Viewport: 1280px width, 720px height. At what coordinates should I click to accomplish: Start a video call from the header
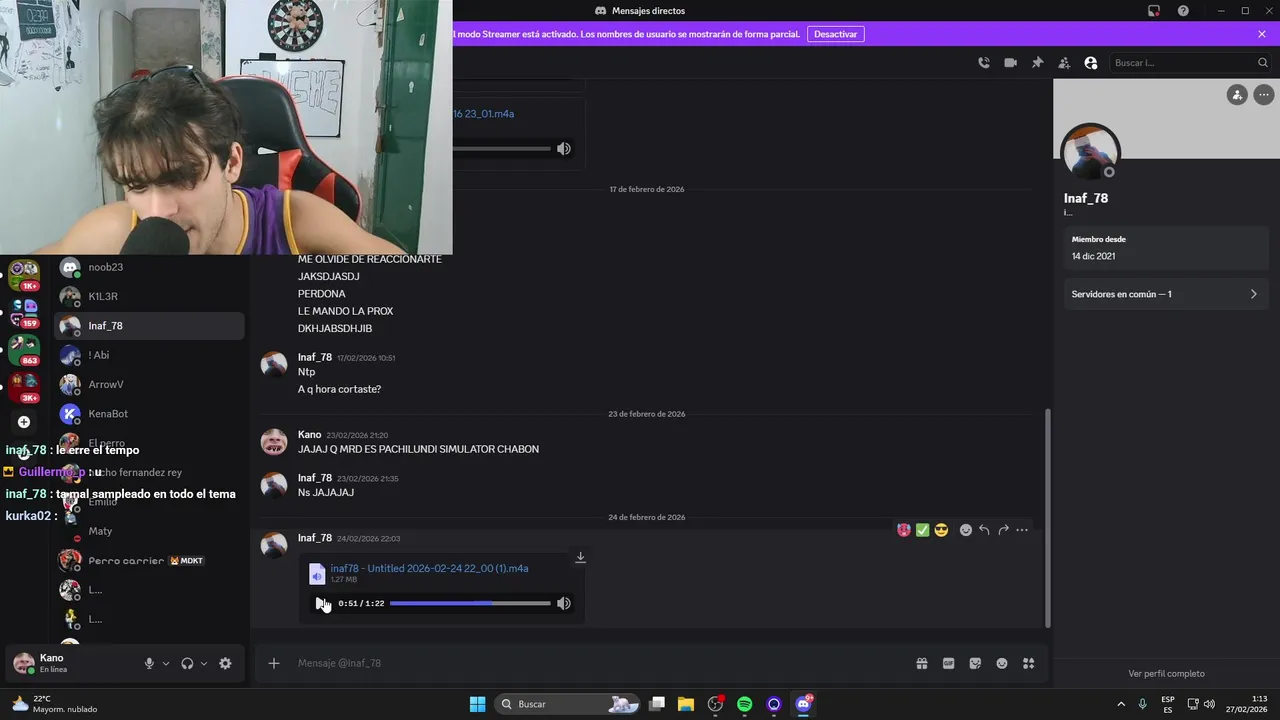pyautogui.click(x=1011, y=63)
